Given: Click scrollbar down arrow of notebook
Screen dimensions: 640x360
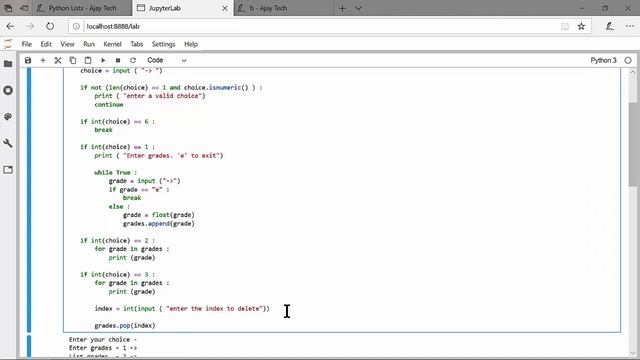Looking at the screenshot, I should (x=633, y=353).
